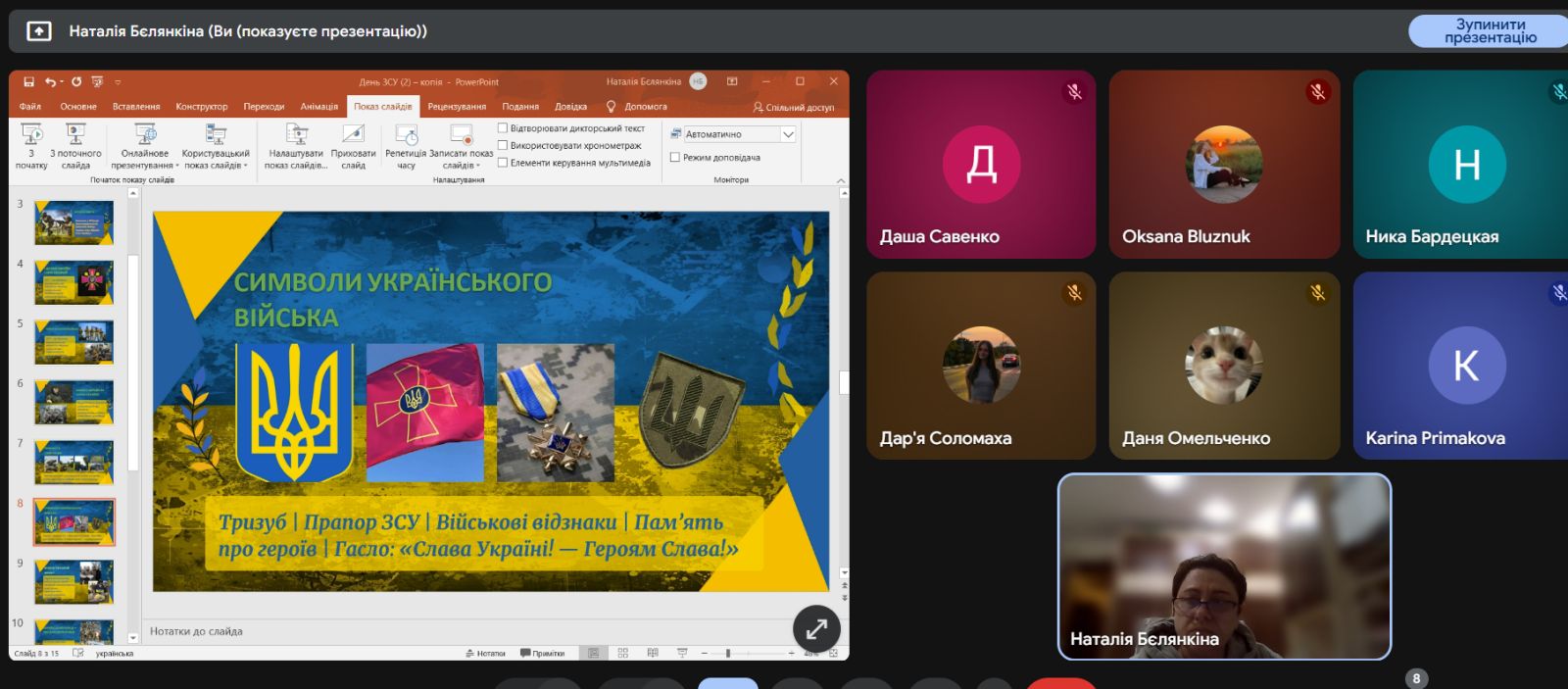Switch to Slide Sorter view in status bar
Image resolution: width=1568 pixels, height=689 pixels.
click(x=623, y=653)
